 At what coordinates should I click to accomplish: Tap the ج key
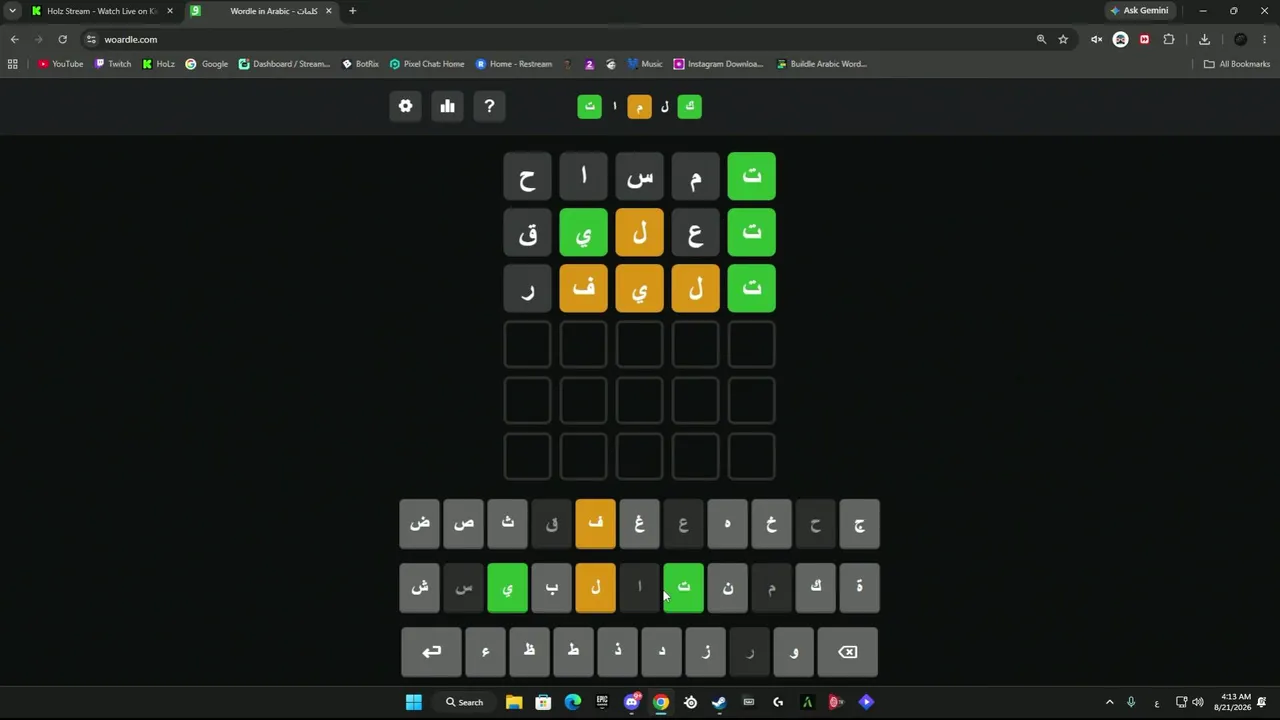[859, 524]
